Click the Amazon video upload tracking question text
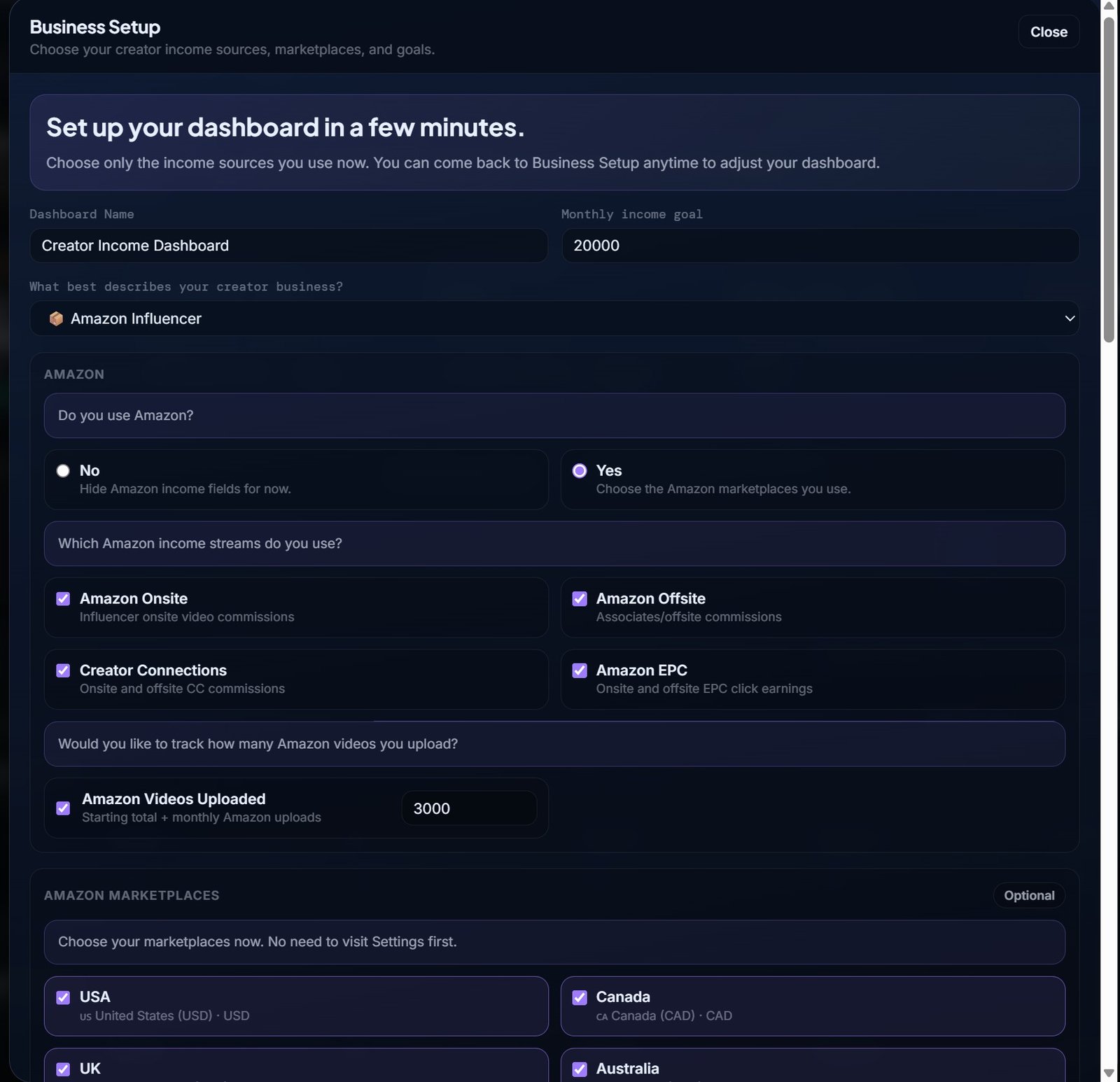 (x=258, y=744)
